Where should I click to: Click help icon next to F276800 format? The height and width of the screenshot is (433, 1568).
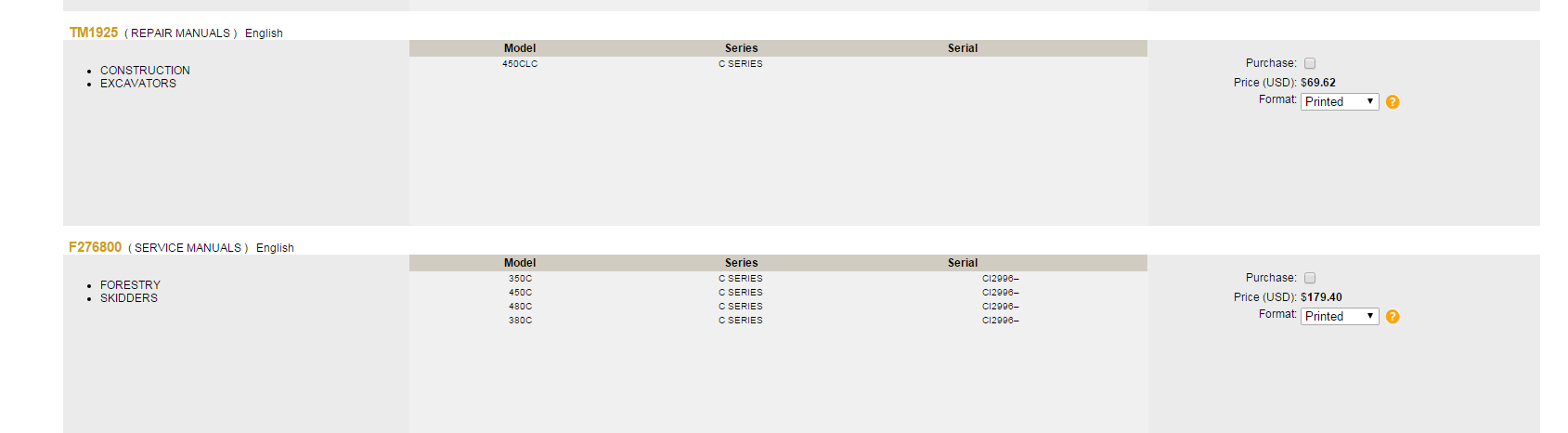coord(1393,317)
